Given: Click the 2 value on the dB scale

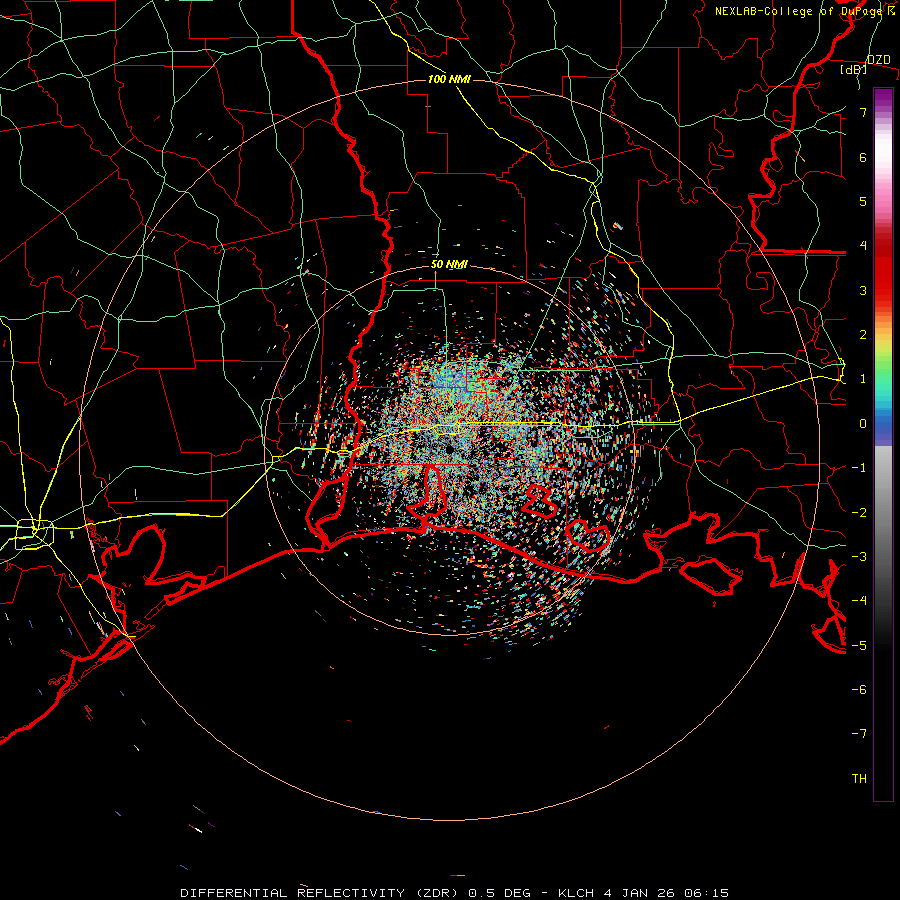Looking at the screenshot, I should pyautogui.click(x=863, y=335).
